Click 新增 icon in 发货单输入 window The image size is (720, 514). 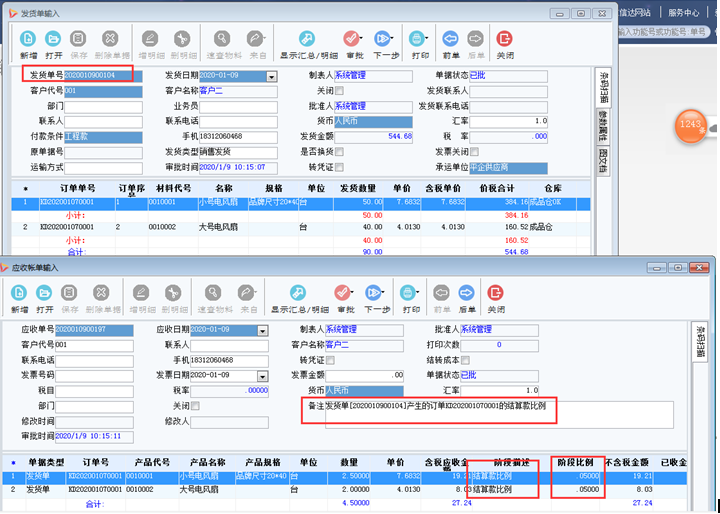[x=28, y=39]
